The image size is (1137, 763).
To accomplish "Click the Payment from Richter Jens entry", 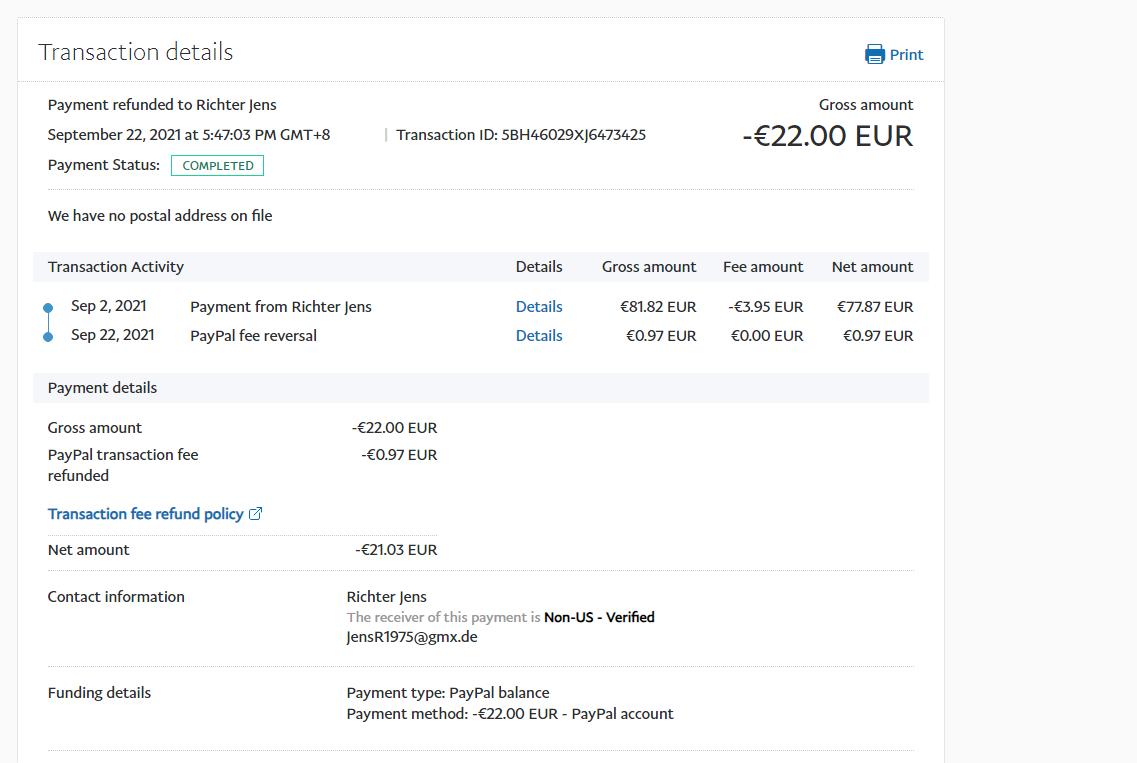I will click(x=280, y=307).
